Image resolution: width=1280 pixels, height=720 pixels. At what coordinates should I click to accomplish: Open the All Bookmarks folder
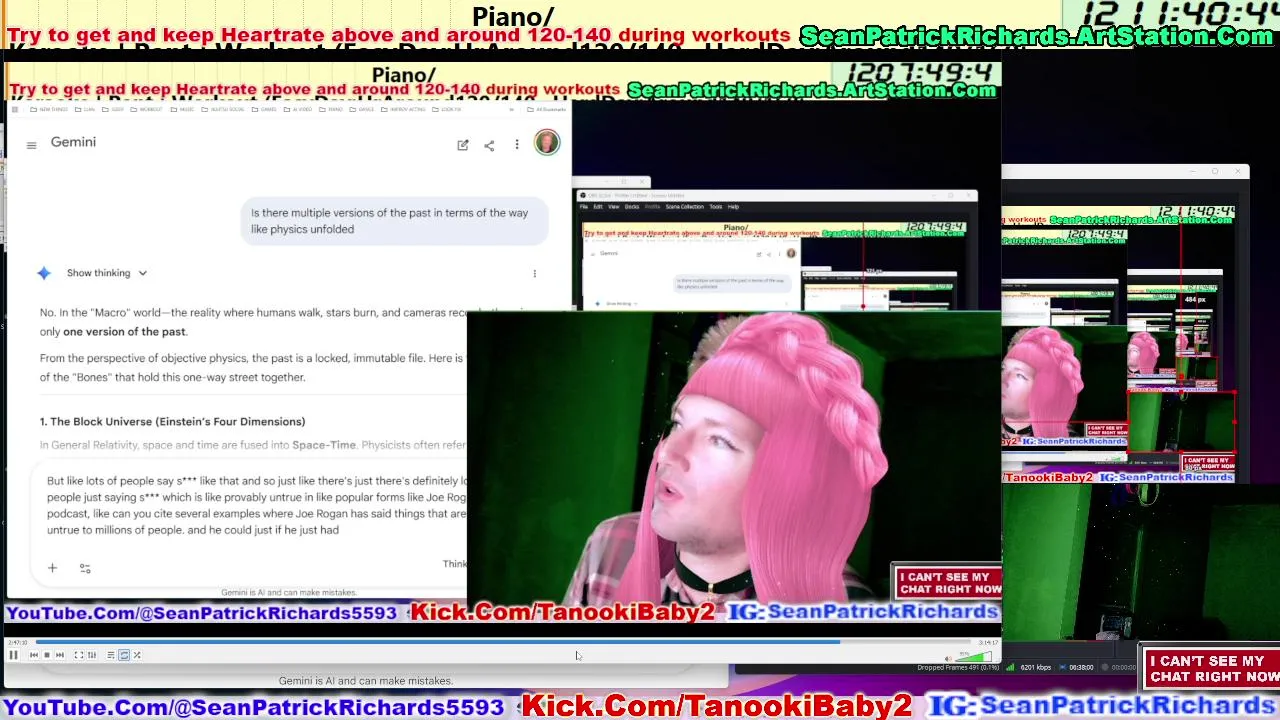(x=546, y=109)
